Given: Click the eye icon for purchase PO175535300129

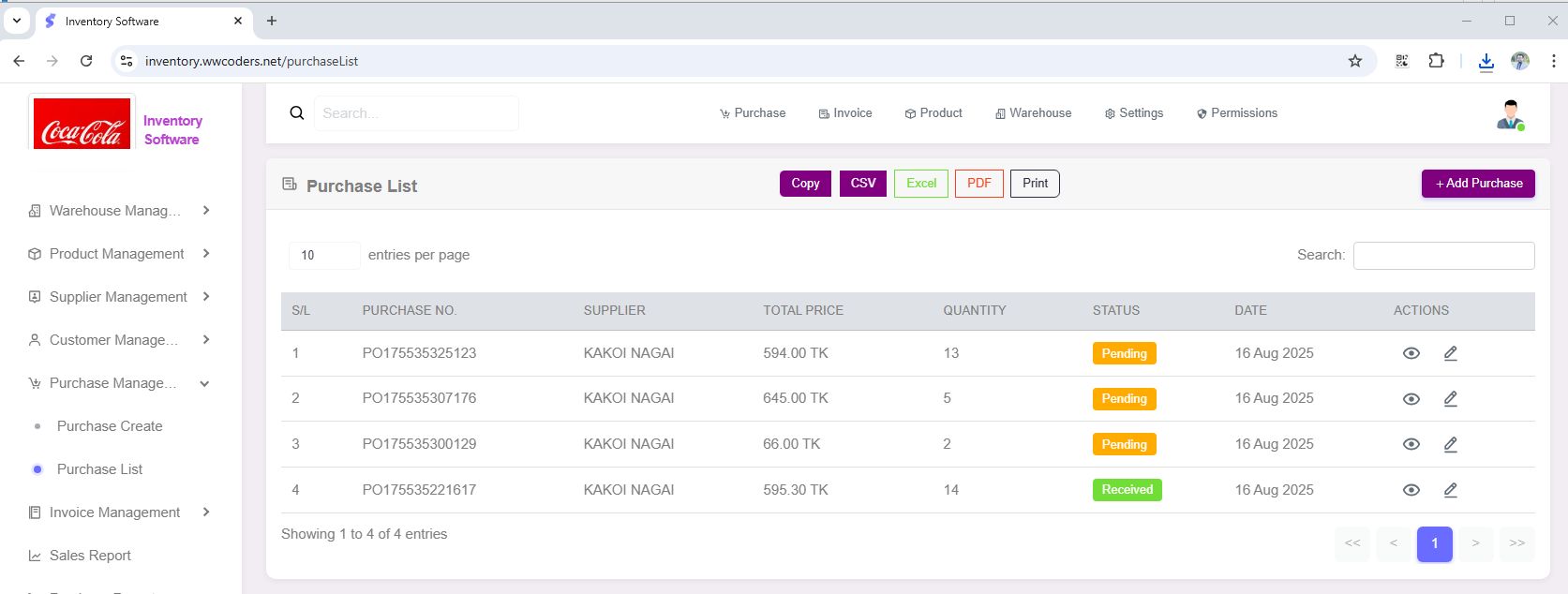Looking at the screenshot, I should 1411,444.
